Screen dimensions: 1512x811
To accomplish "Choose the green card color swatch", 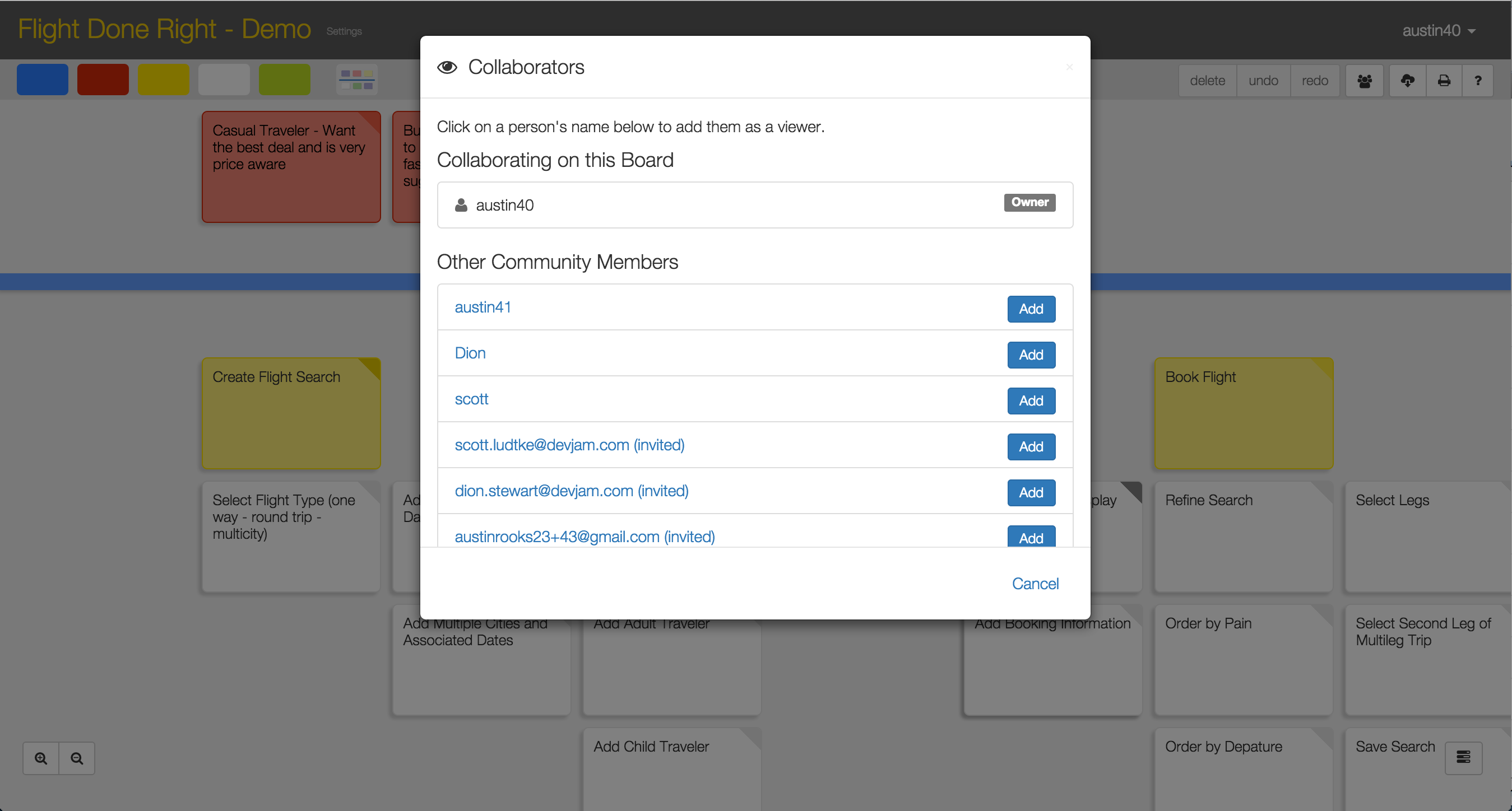I will coord(285,80).
